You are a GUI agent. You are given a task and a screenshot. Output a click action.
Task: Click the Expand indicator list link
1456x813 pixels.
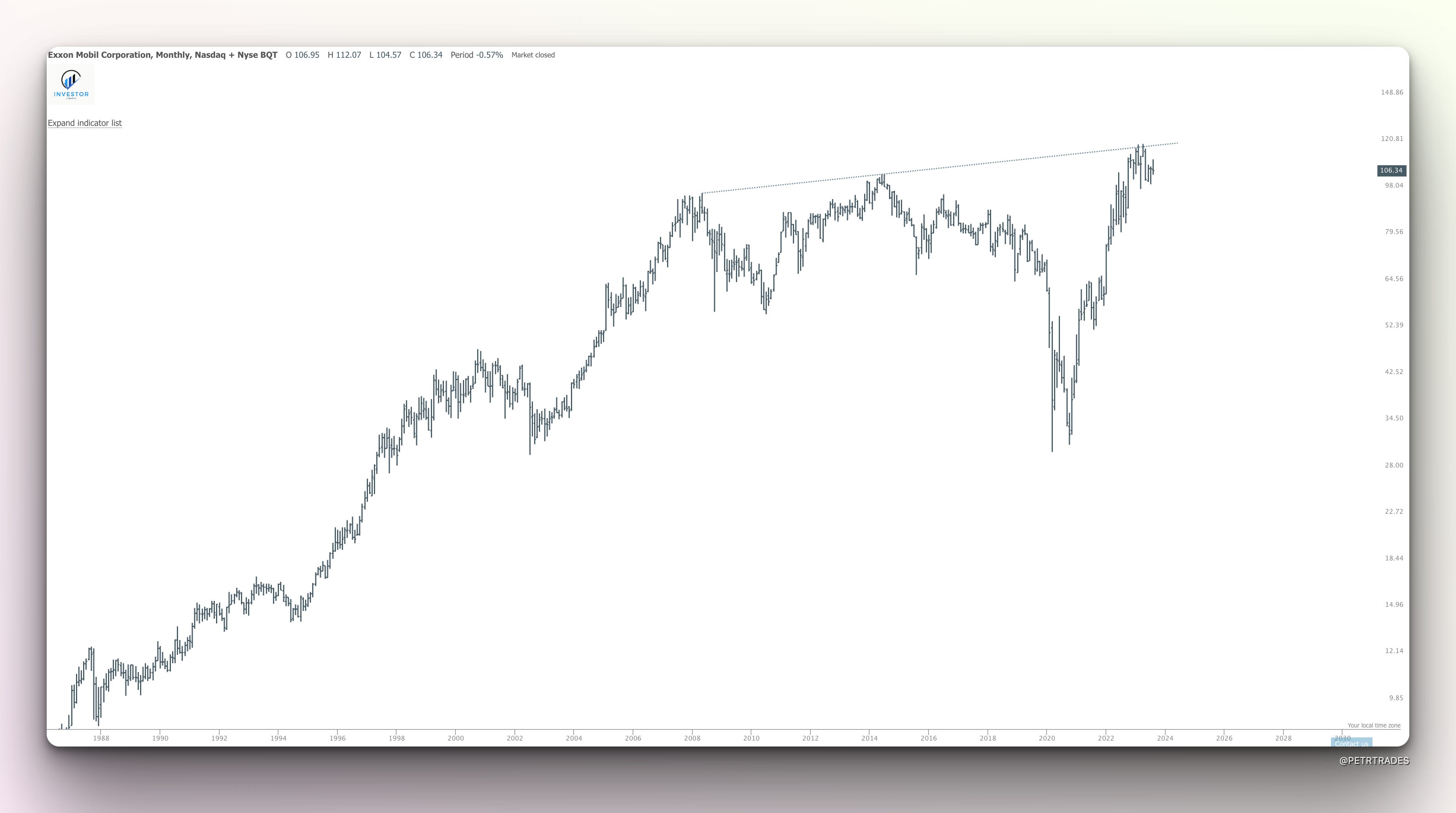[x=85, y=123]
